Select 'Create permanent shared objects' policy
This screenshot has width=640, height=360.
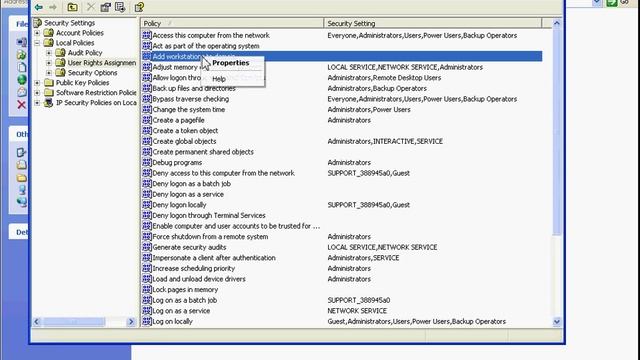pos(203,152)
